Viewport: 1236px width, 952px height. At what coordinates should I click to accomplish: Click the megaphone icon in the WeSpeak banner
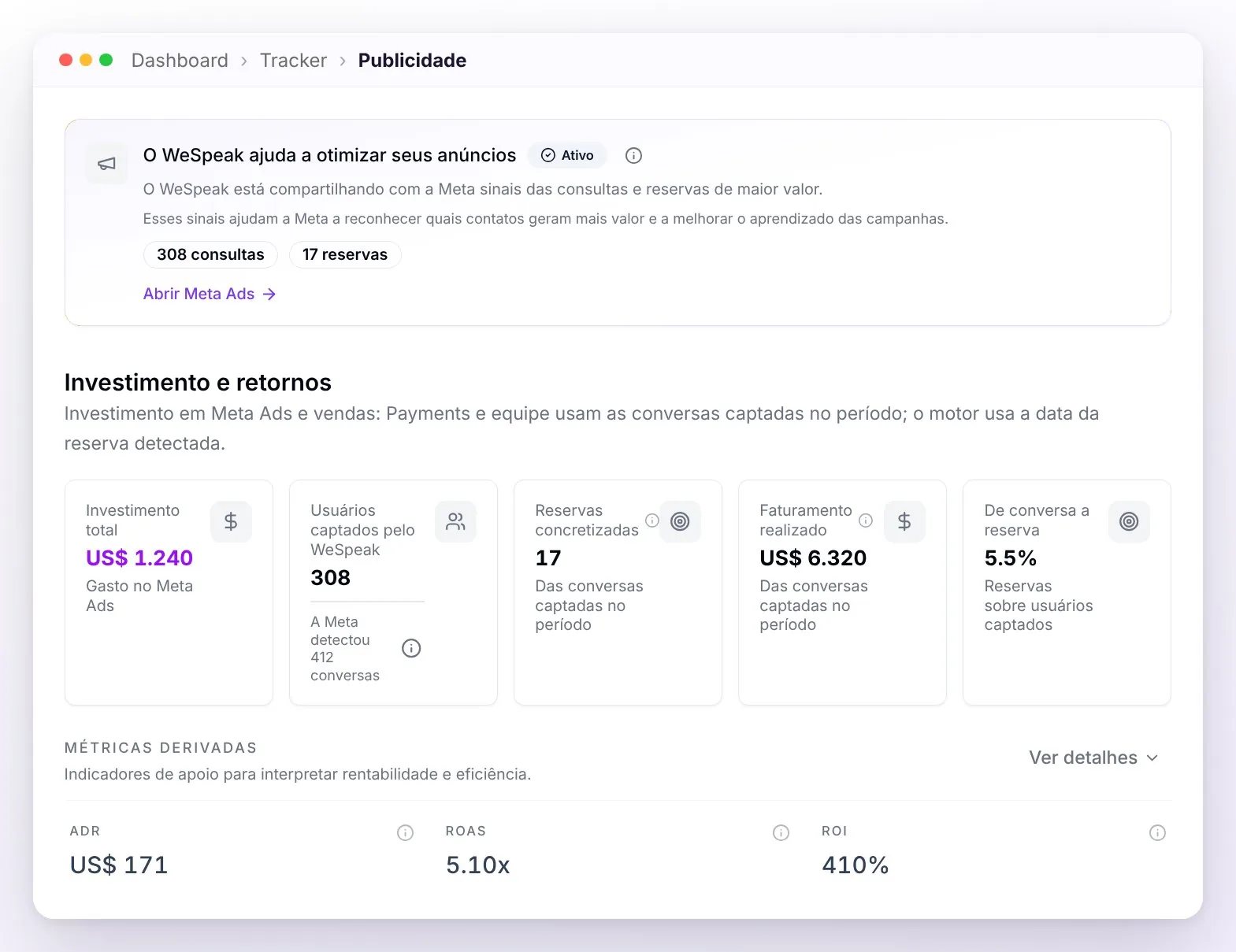click(x=106, y=164)
